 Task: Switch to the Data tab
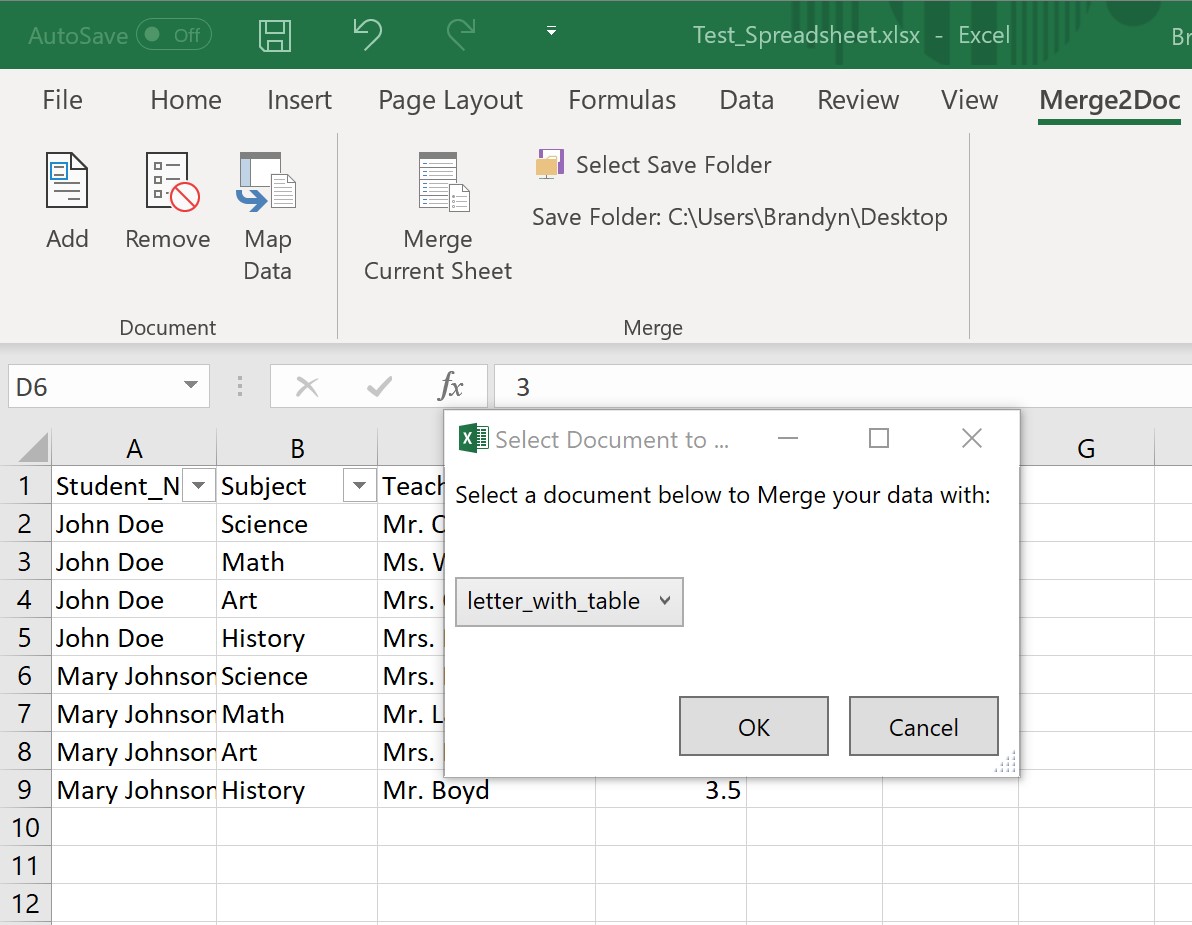pyautogui.click(x=747, y=100)
